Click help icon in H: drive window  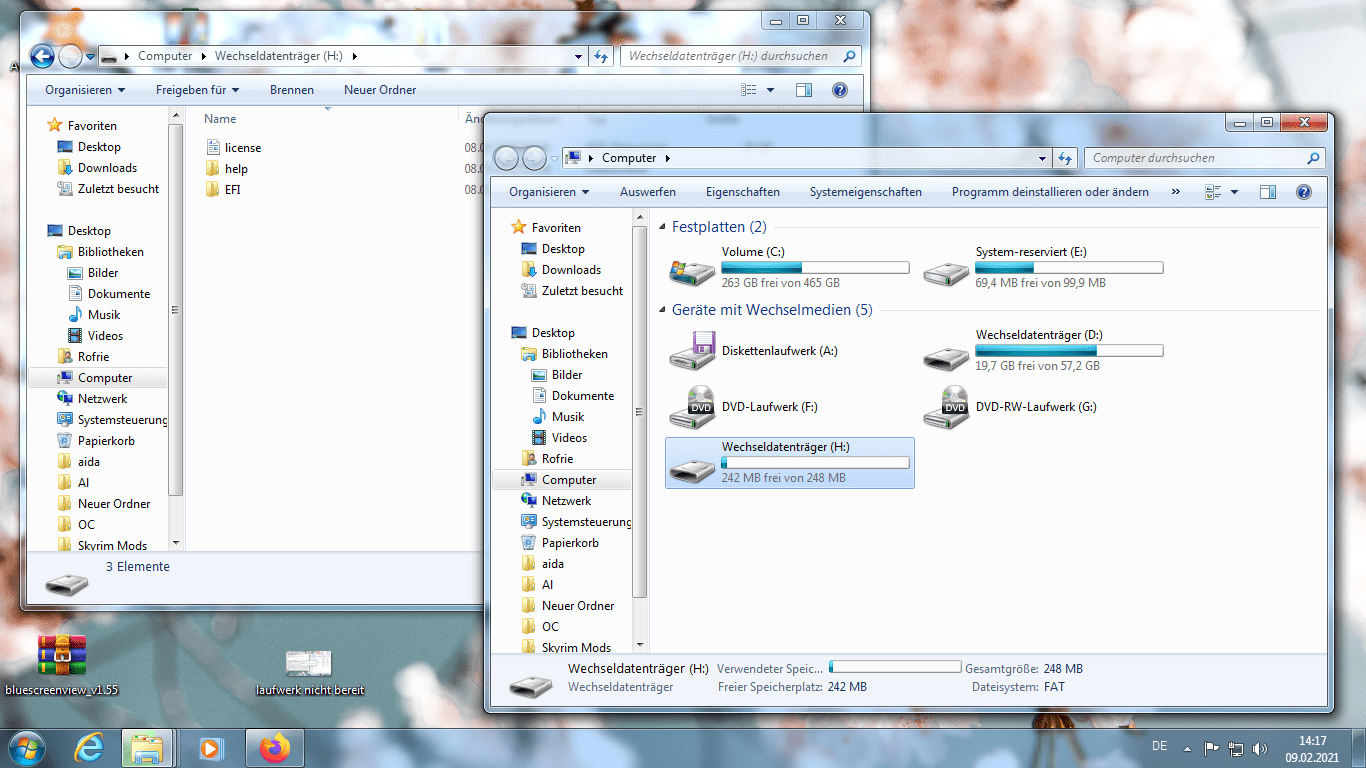[839, 90]
